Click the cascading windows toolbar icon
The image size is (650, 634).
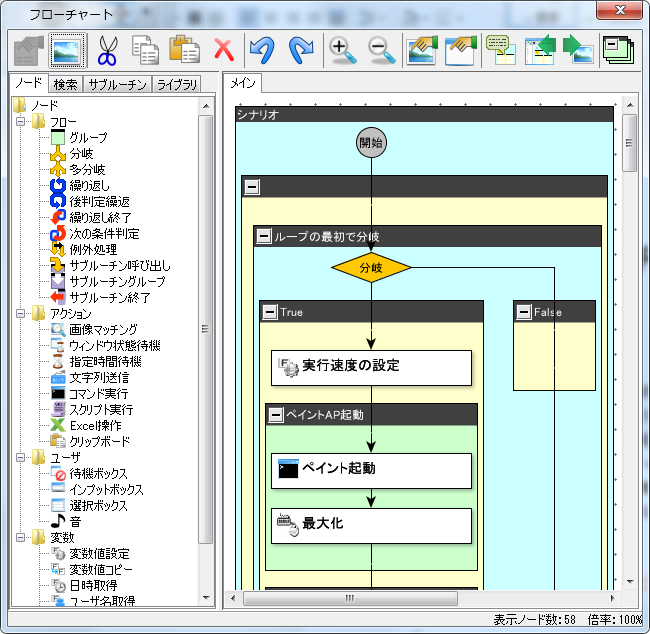tap(618, 50)
